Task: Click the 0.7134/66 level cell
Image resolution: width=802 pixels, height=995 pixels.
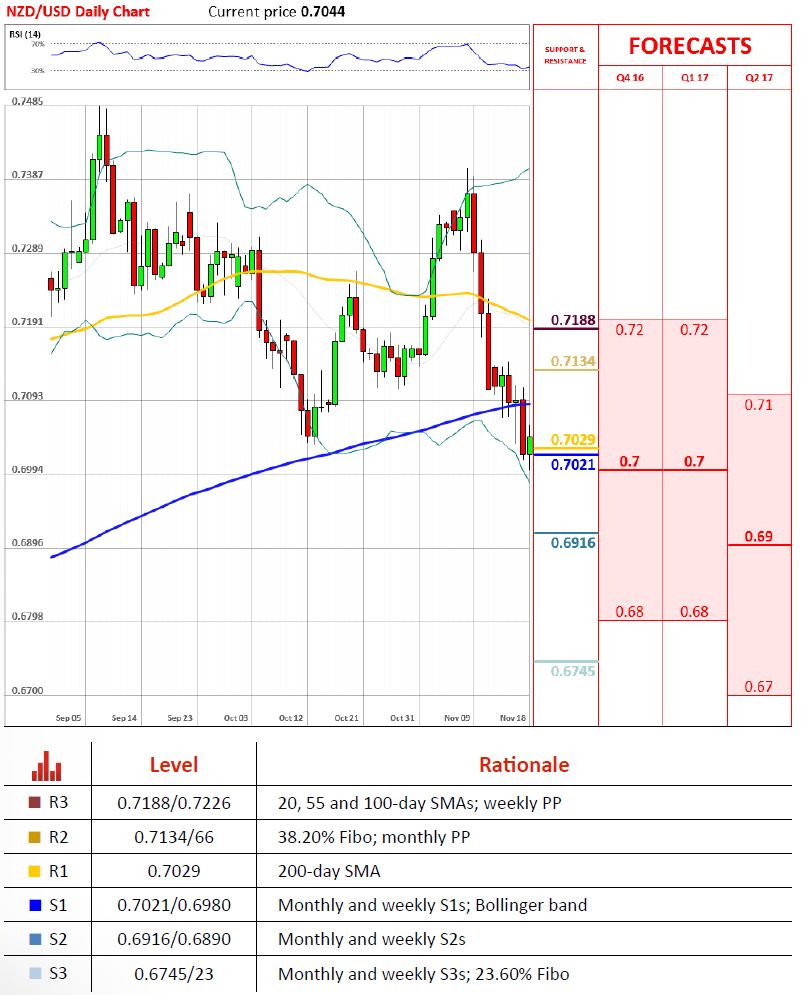Action: (x=174, y=837)
